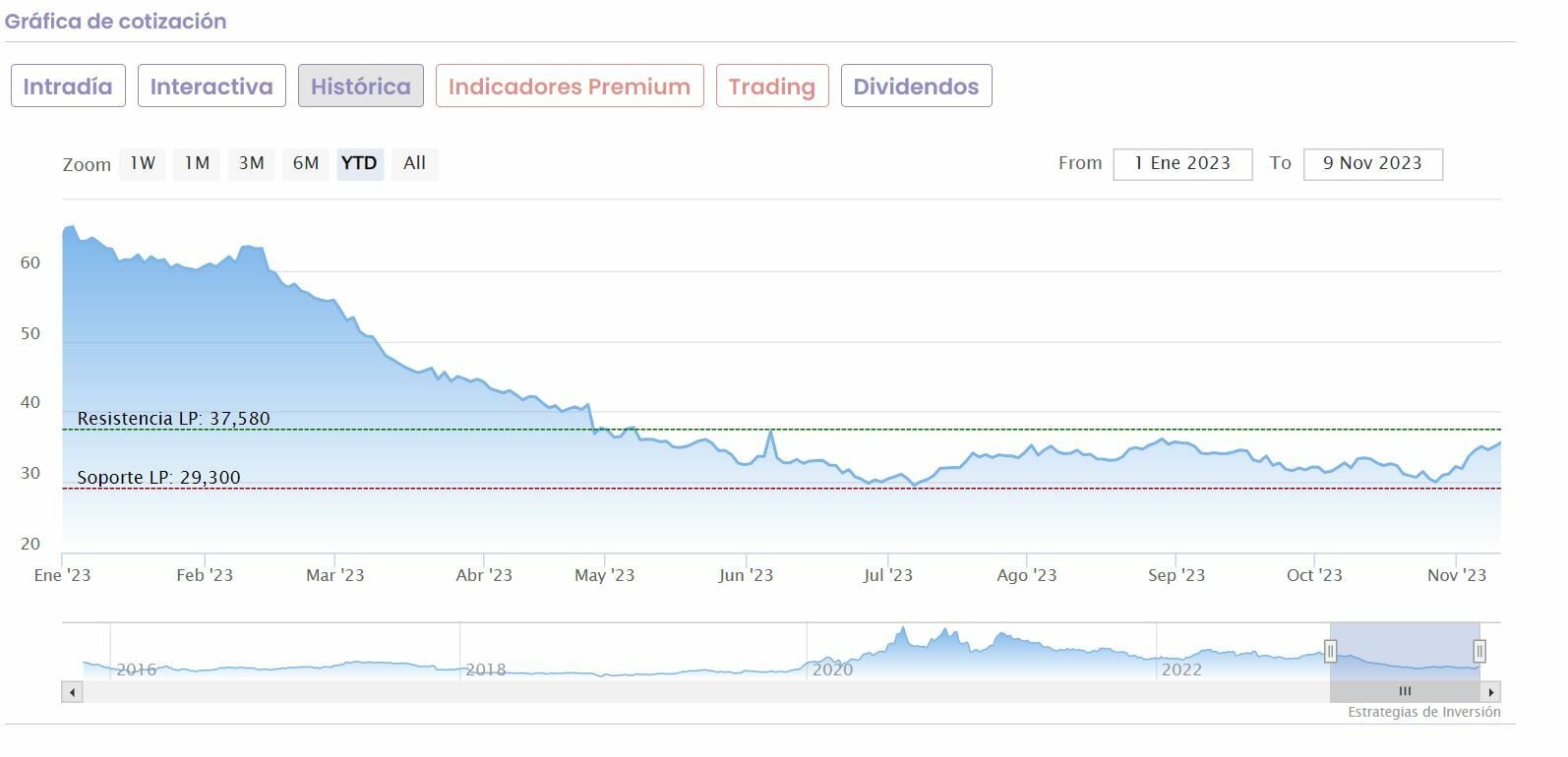Screen dimensions: 1568x757
Task: Show the Dividendos tab
Action: [x=916, y=87]
